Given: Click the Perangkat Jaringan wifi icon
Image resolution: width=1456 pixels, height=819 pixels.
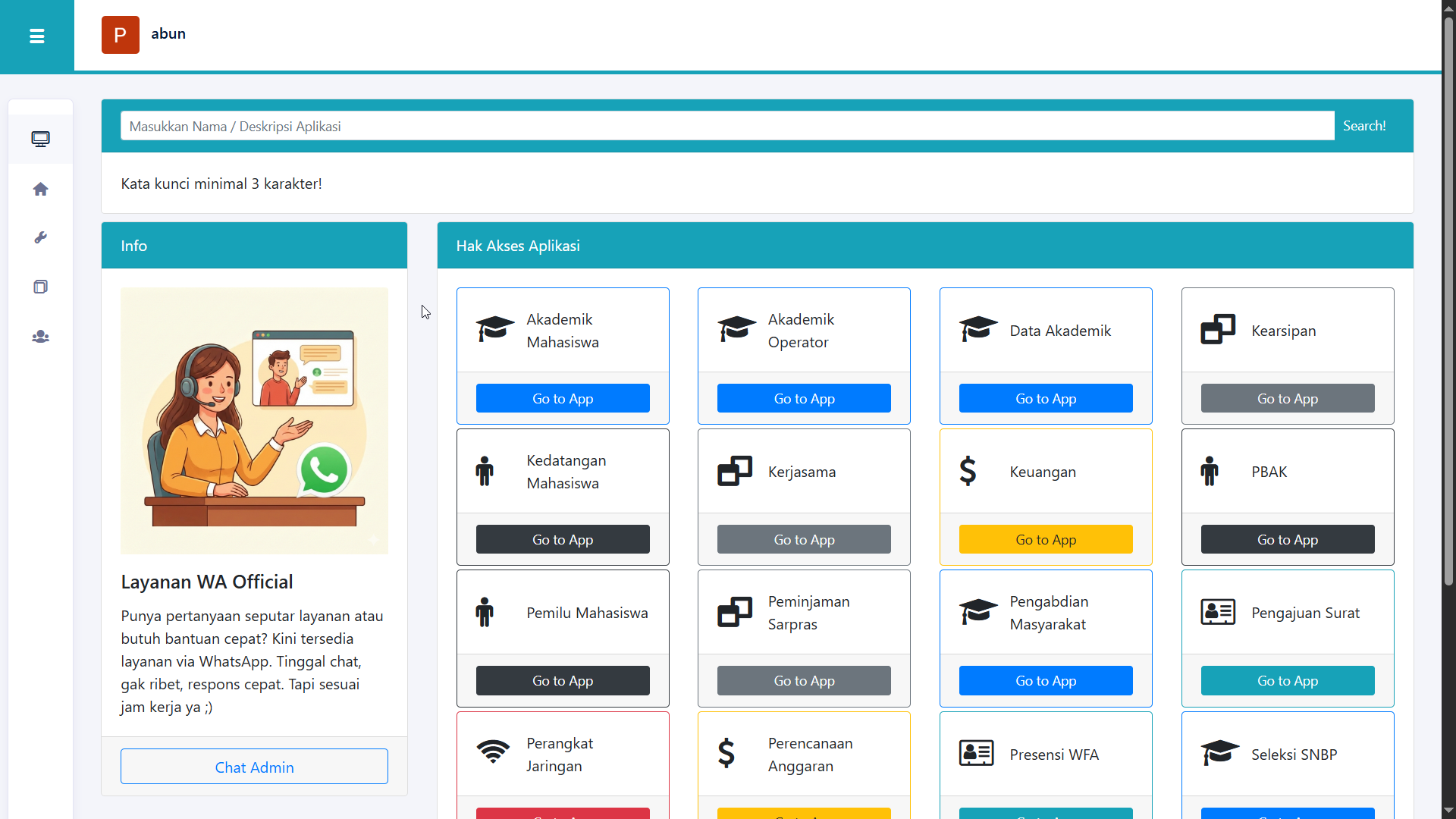Looking at the screenshot, I should tap(493, 753).
